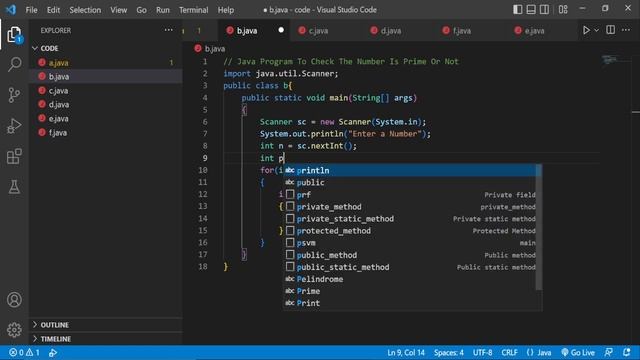Change end of line sequence CRLF
The image size is (640, 360).
509,352
